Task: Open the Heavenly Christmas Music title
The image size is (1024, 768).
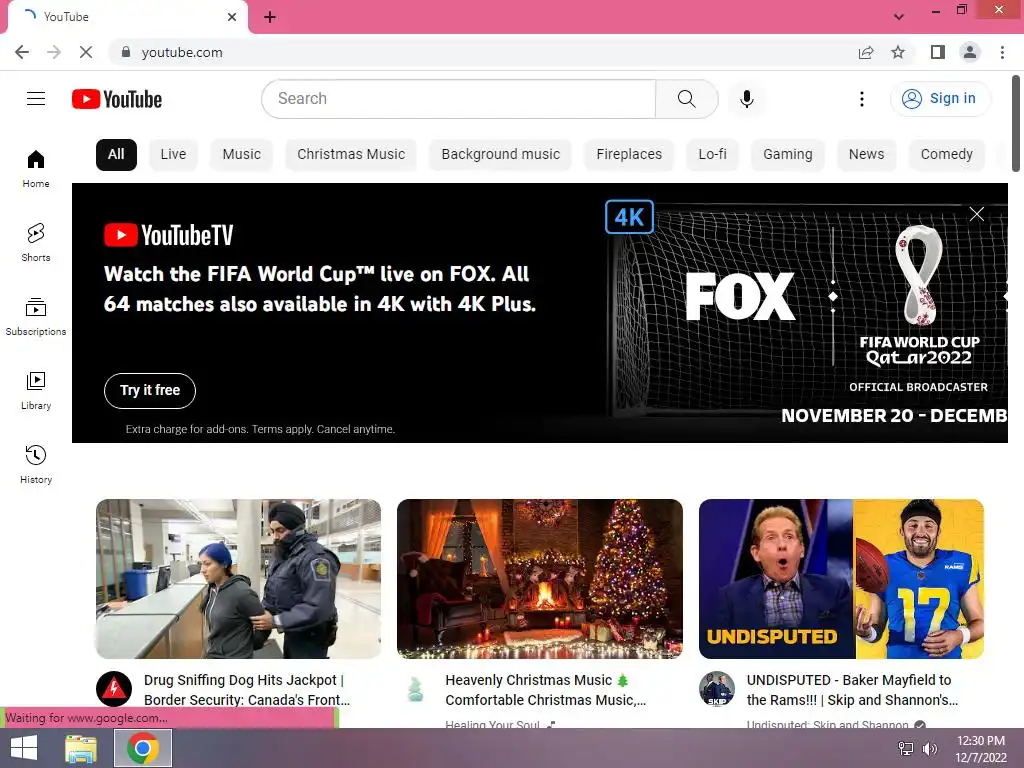Action: pyautogui.click(x=545, y=690)
